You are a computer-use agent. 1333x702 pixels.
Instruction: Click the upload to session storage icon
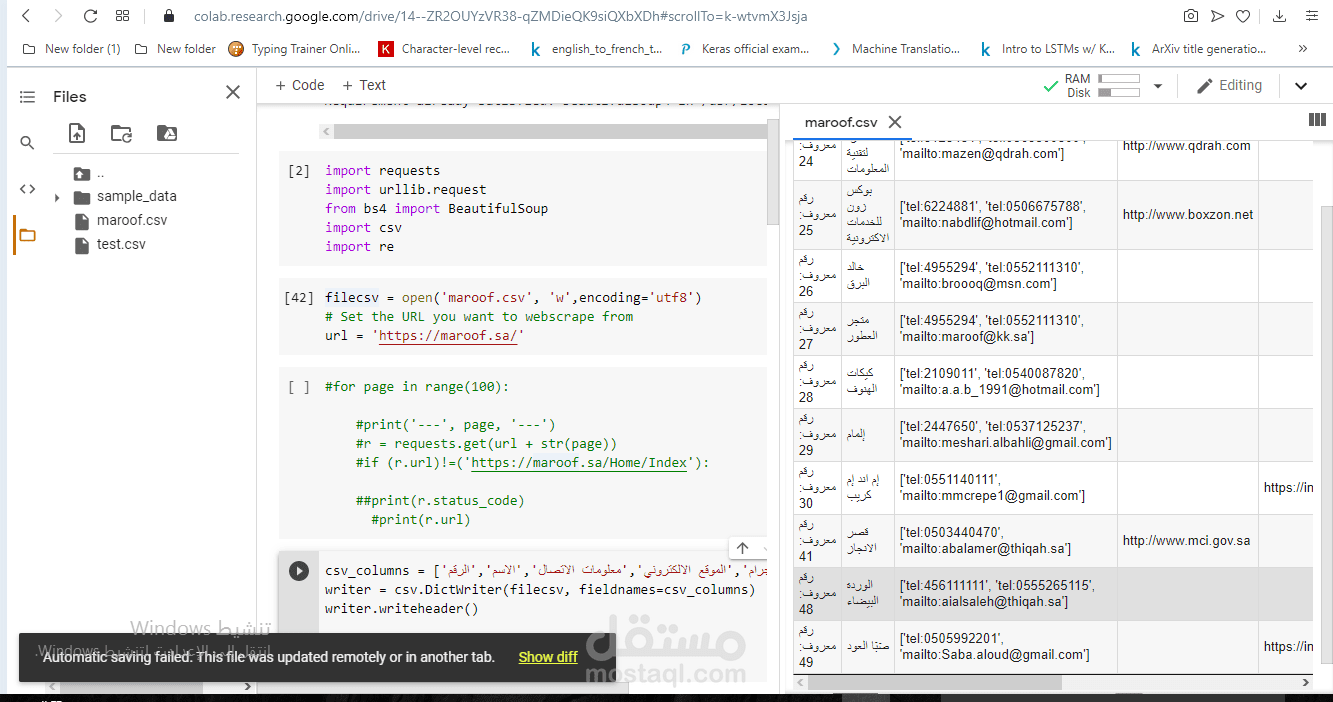pyautogui.click(x=77, y=133)
